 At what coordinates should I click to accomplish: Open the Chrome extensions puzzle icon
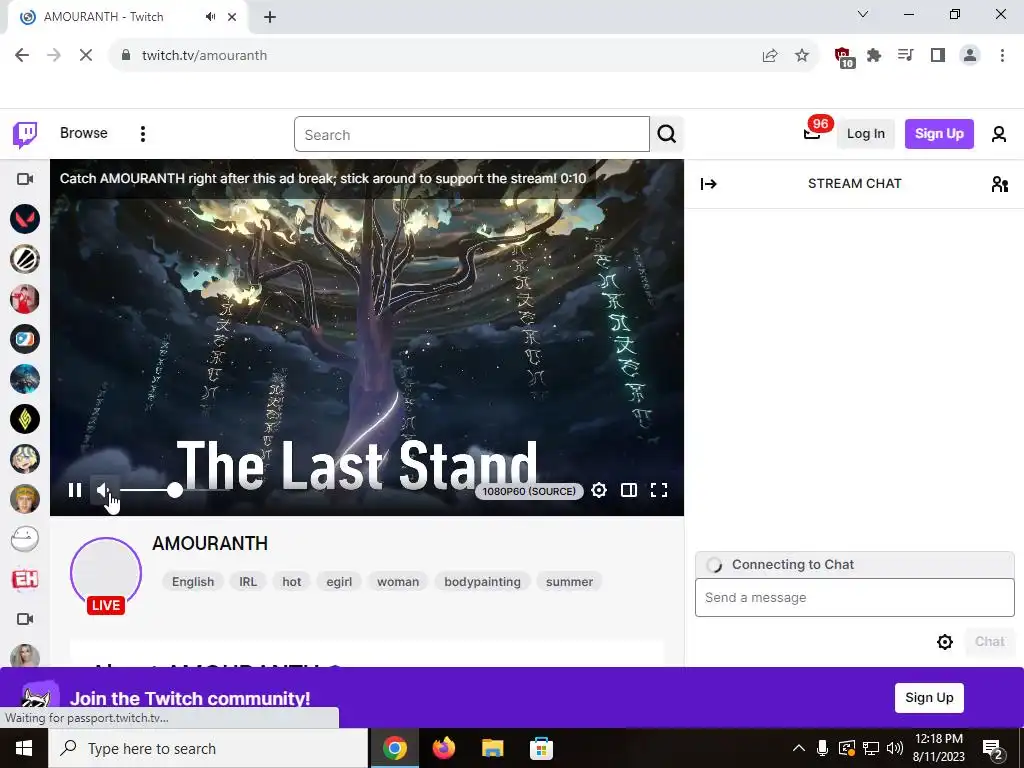click(874, 56)
